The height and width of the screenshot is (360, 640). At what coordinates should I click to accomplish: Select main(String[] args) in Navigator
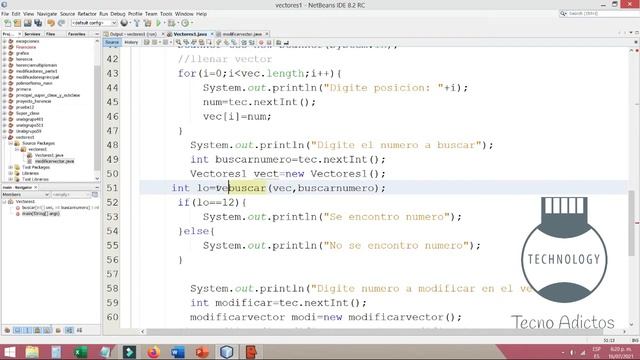pos(40,214)
